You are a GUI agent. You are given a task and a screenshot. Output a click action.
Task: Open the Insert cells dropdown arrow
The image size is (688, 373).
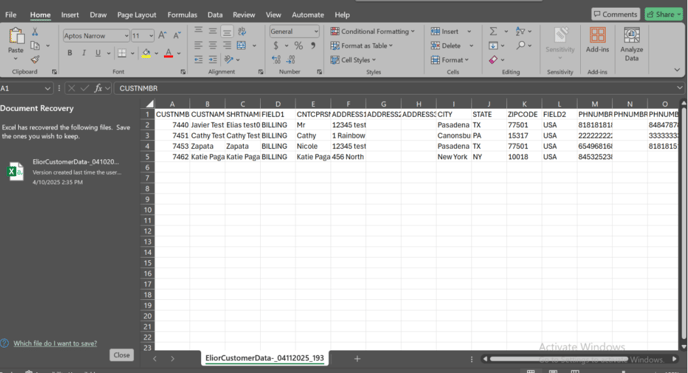click(469, 32)
